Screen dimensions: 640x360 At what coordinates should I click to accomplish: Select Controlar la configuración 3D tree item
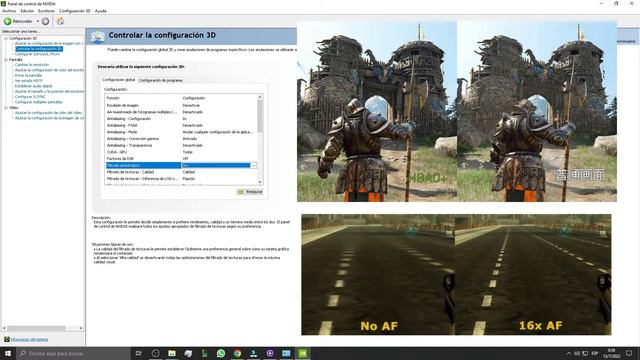tap(39, 49)
